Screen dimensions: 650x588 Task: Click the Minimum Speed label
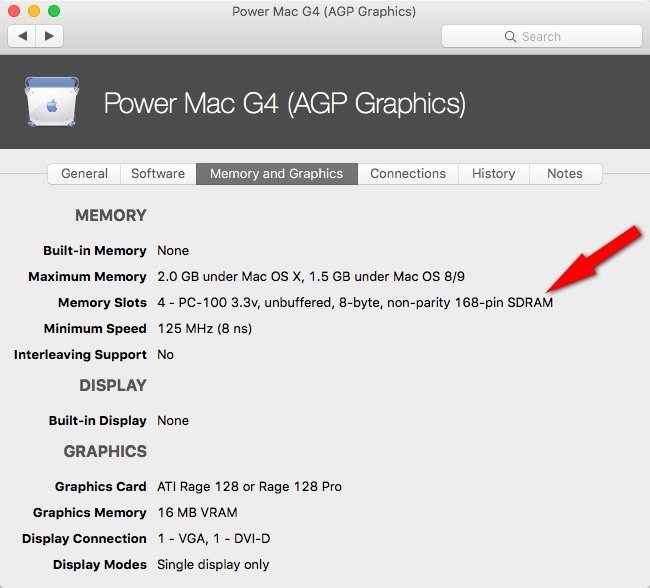point(95,329)
